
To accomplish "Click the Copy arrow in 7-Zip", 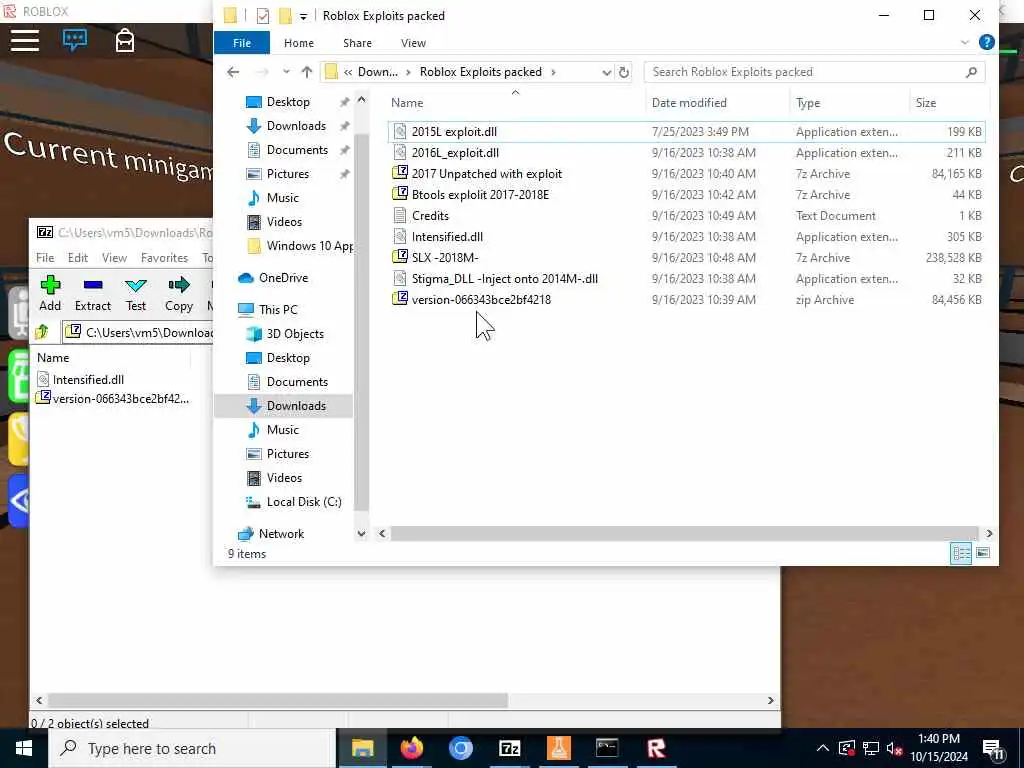I will pos(178,293).
